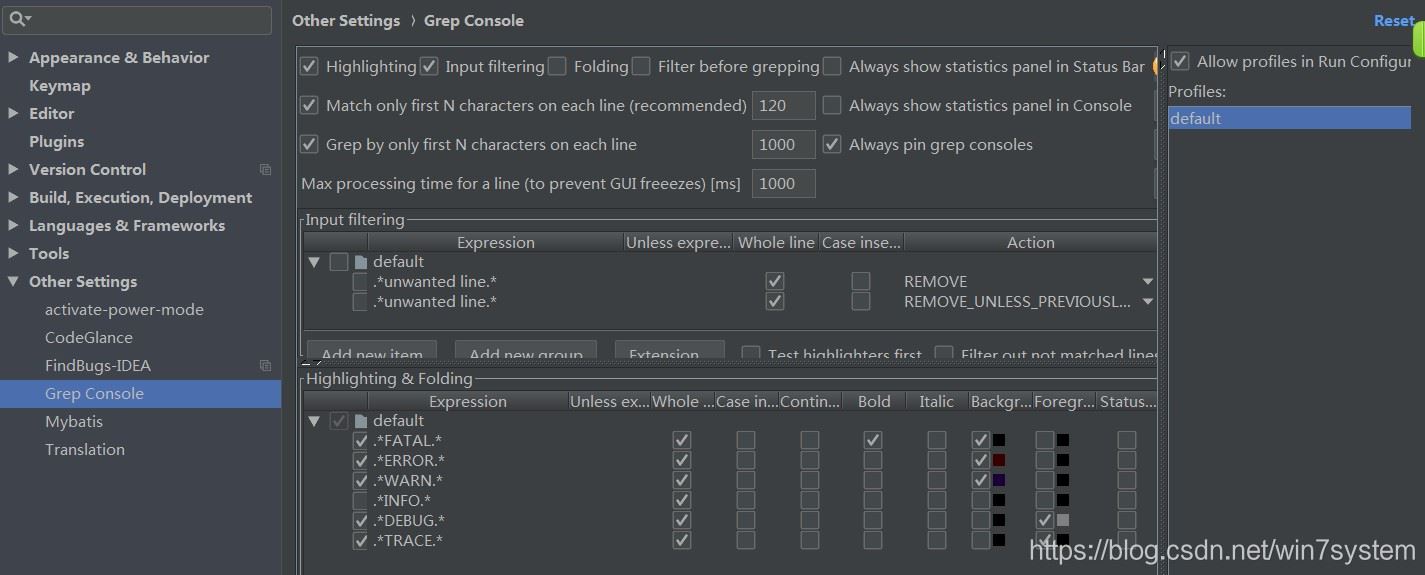This screenshot has height=575, width=1425.
Task: Select the Keymap settings page
Action: [60, 86]
